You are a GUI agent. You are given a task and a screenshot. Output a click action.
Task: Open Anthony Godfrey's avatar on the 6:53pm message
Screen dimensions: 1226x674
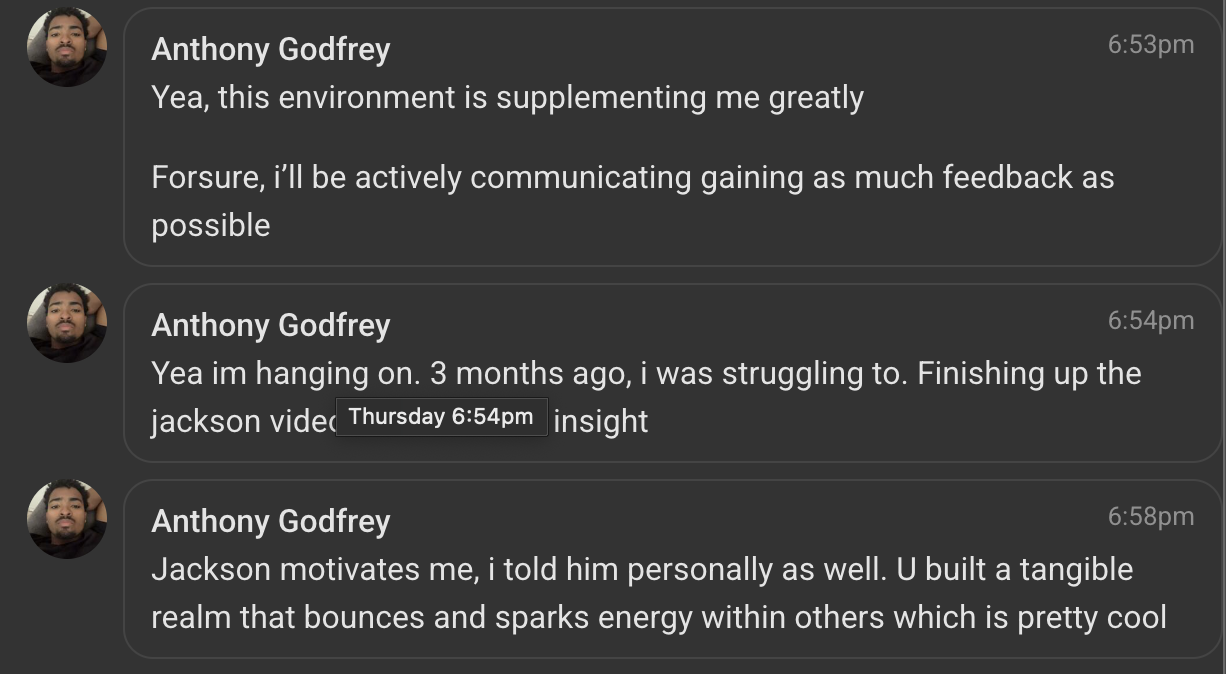[x=67, y=47]
